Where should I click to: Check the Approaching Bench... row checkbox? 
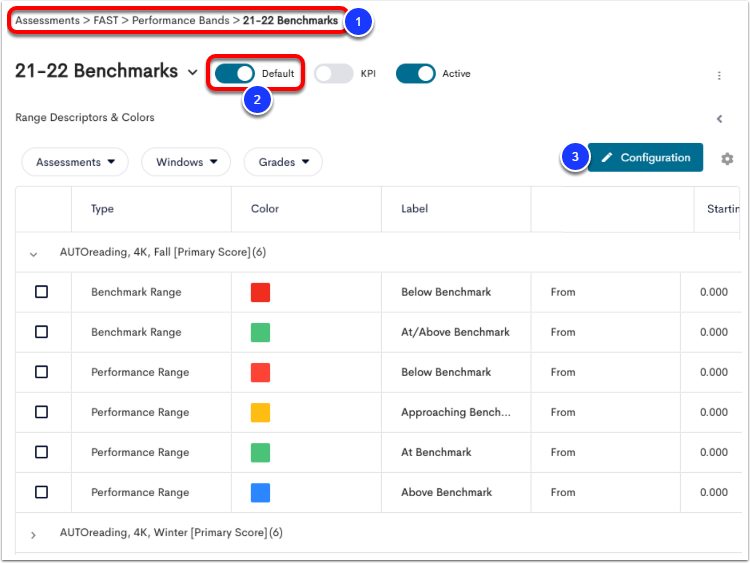tap(42, 412)
